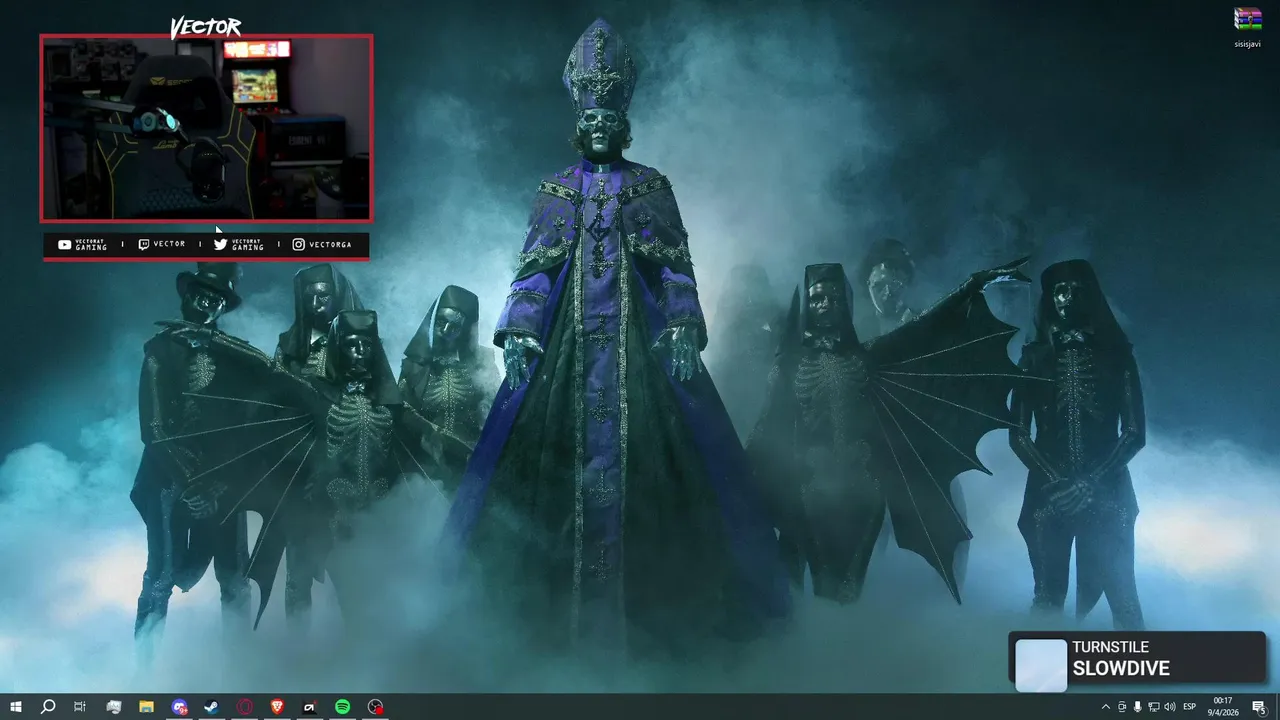The width and height of the screenshot is (1280, 720).
Task: Open network status tray icon
Action: (x=1153, y=707)
